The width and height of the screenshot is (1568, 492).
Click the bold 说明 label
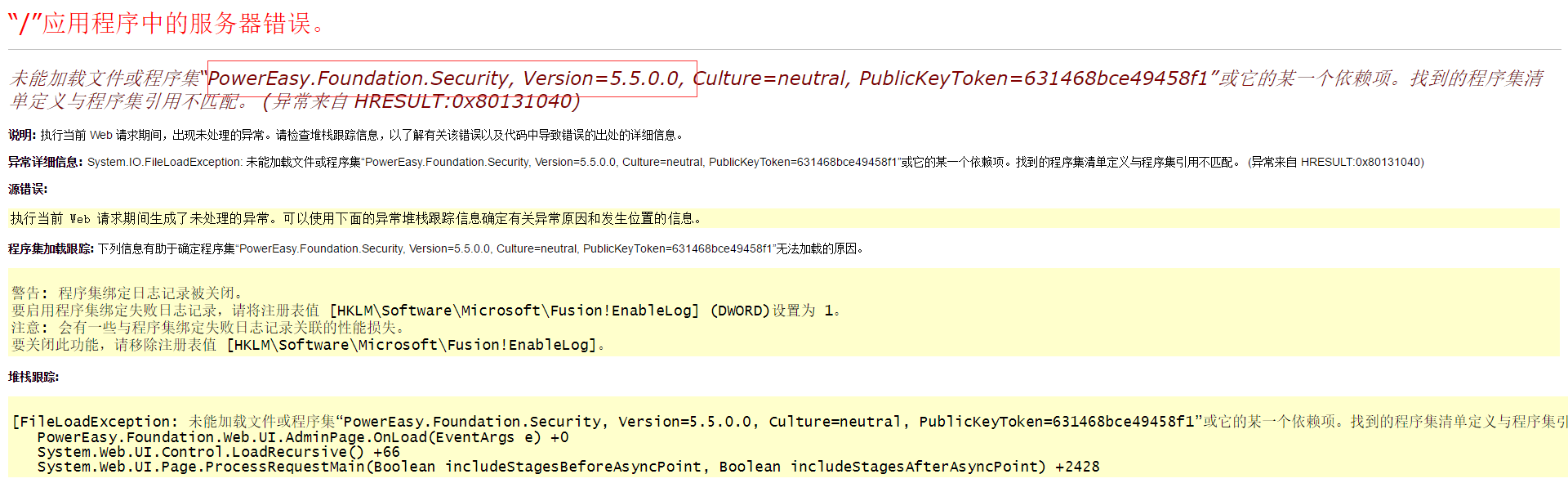(22, 135)
